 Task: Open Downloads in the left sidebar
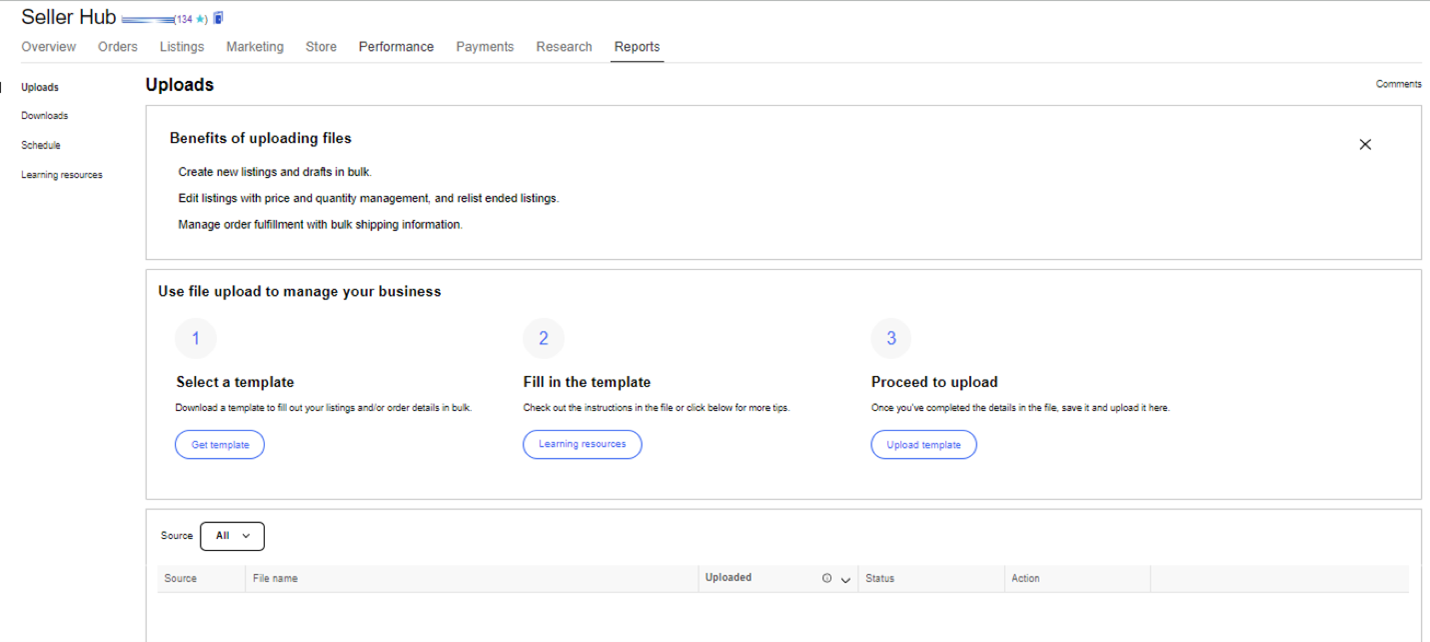(x=45, y=116)
